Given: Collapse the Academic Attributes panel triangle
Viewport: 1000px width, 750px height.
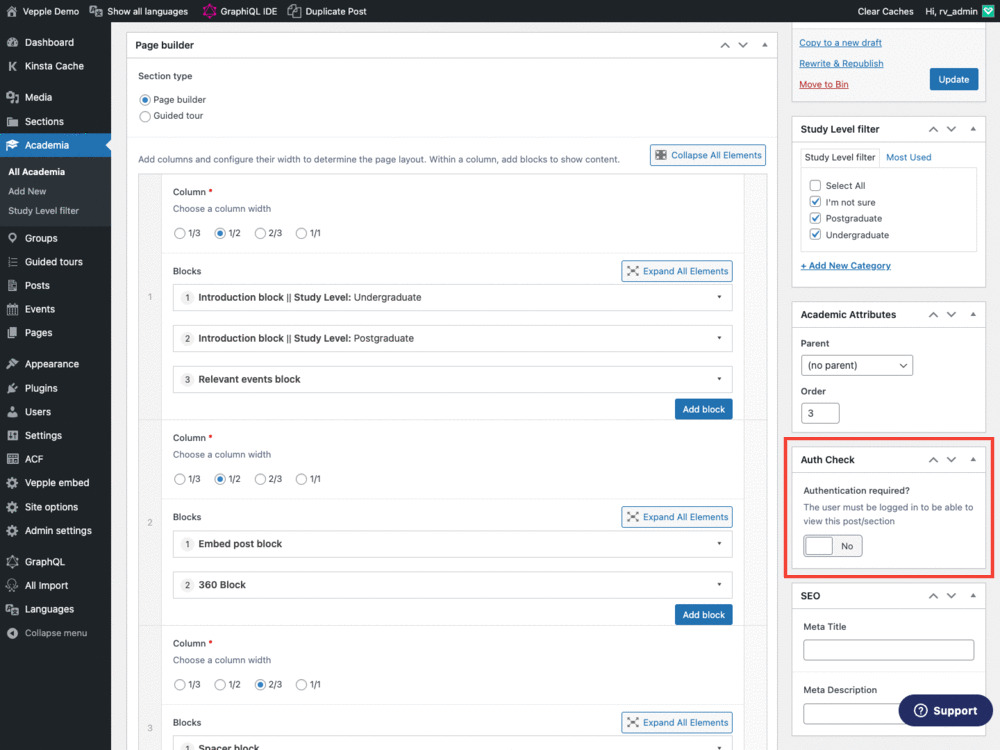Looking at the screenshot, I should [x=973, y=314].
